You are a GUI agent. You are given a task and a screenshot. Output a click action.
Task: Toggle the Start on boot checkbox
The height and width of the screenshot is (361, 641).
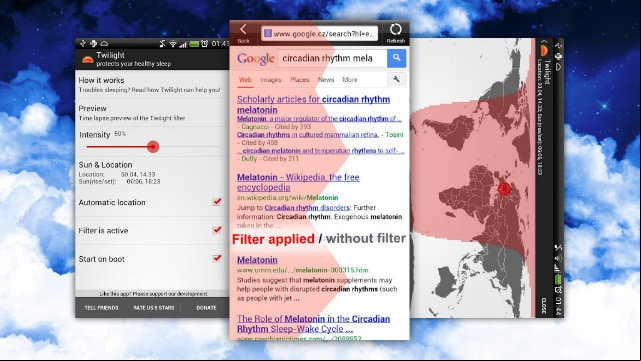tap(217, 258)
